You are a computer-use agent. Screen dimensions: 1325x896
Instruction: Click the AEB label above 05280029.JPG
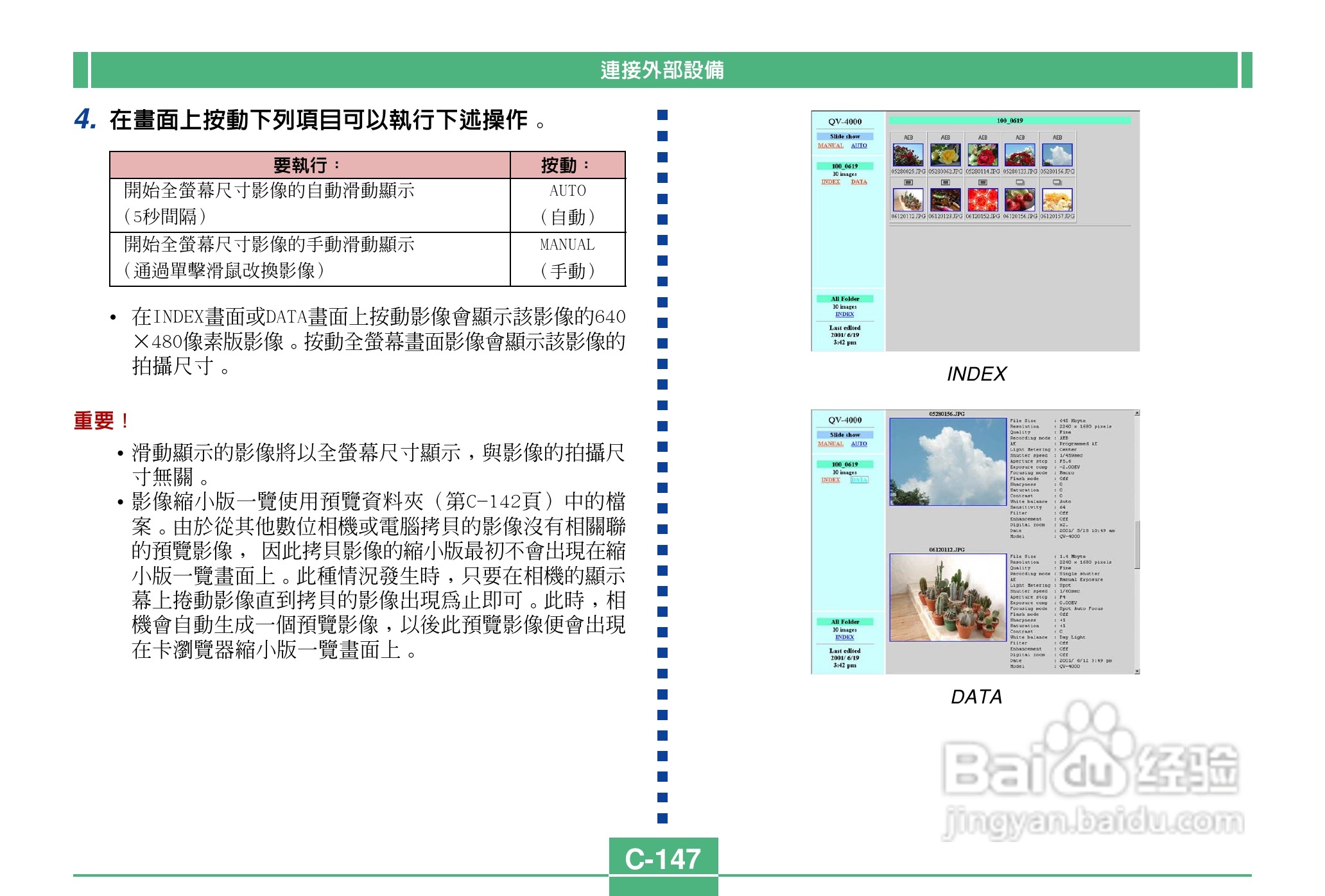(x=908, y=137)
